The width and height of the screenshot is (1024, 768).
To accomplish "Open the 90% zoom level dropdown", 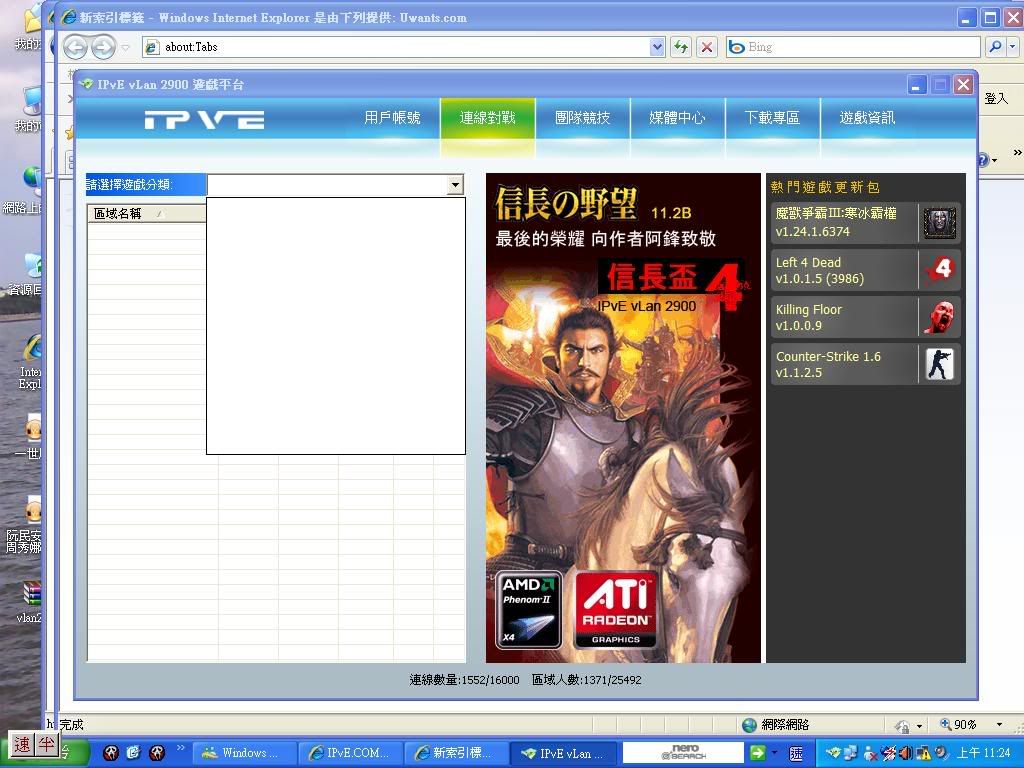I will [998, 725].
